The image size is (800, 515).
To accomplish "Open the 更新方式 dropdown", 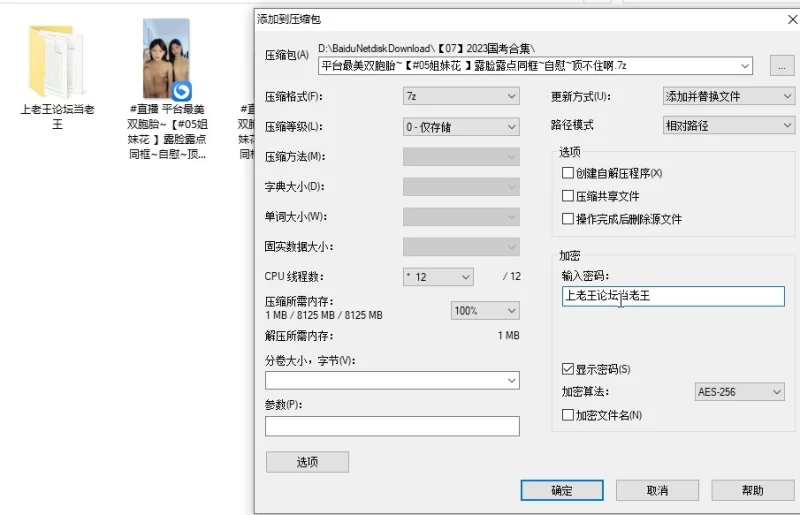I will coord(729,96).
